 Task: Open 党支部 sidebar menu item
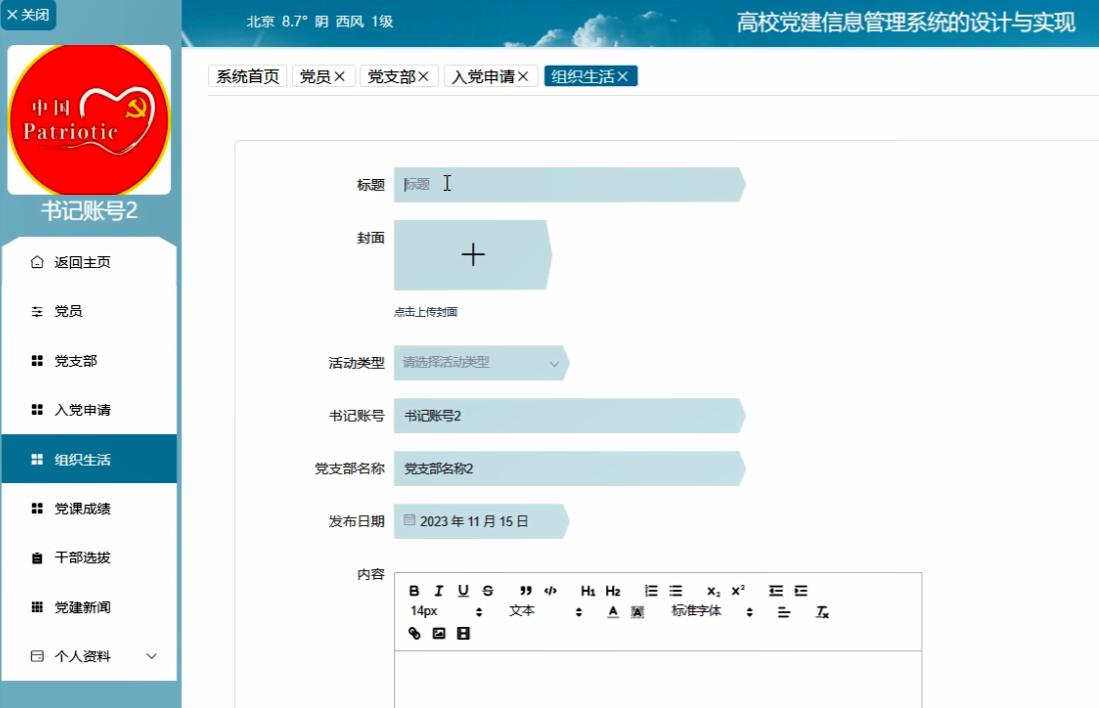point(89,361)
